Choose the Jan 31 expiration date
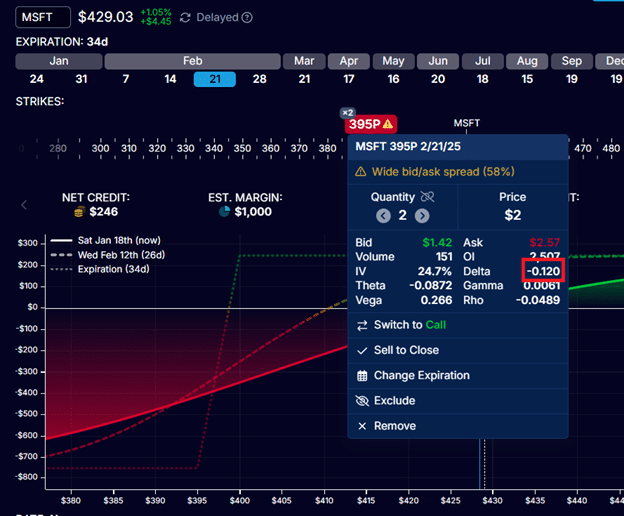 [81, 79]
